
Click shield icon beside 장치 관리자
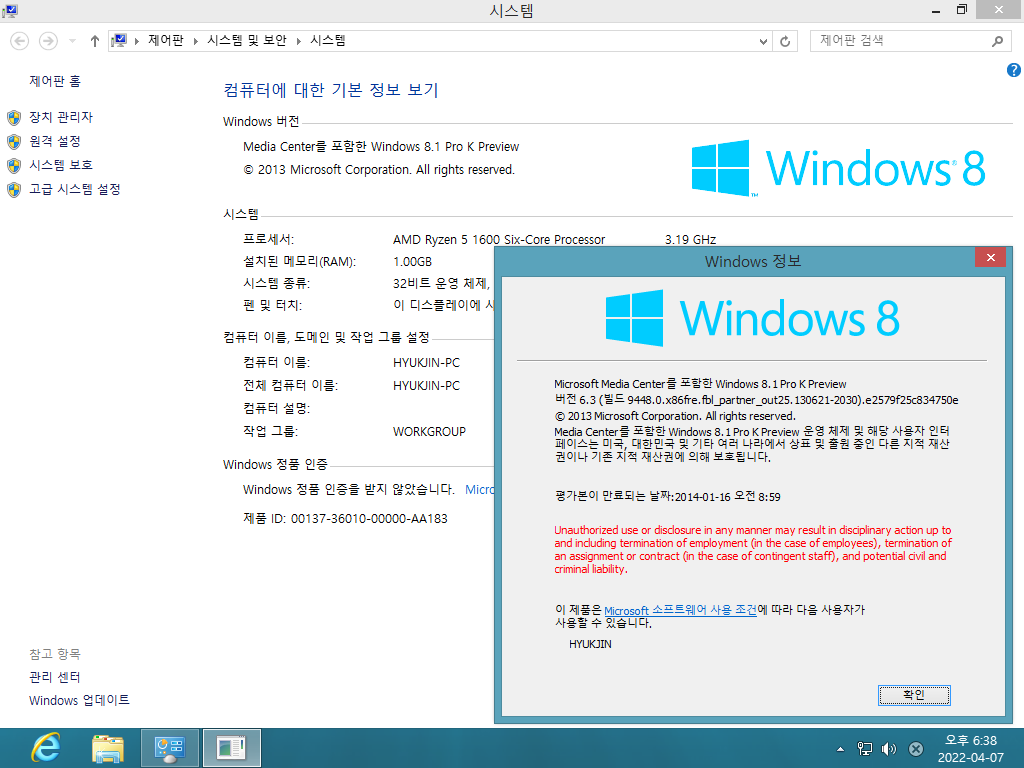14,118
